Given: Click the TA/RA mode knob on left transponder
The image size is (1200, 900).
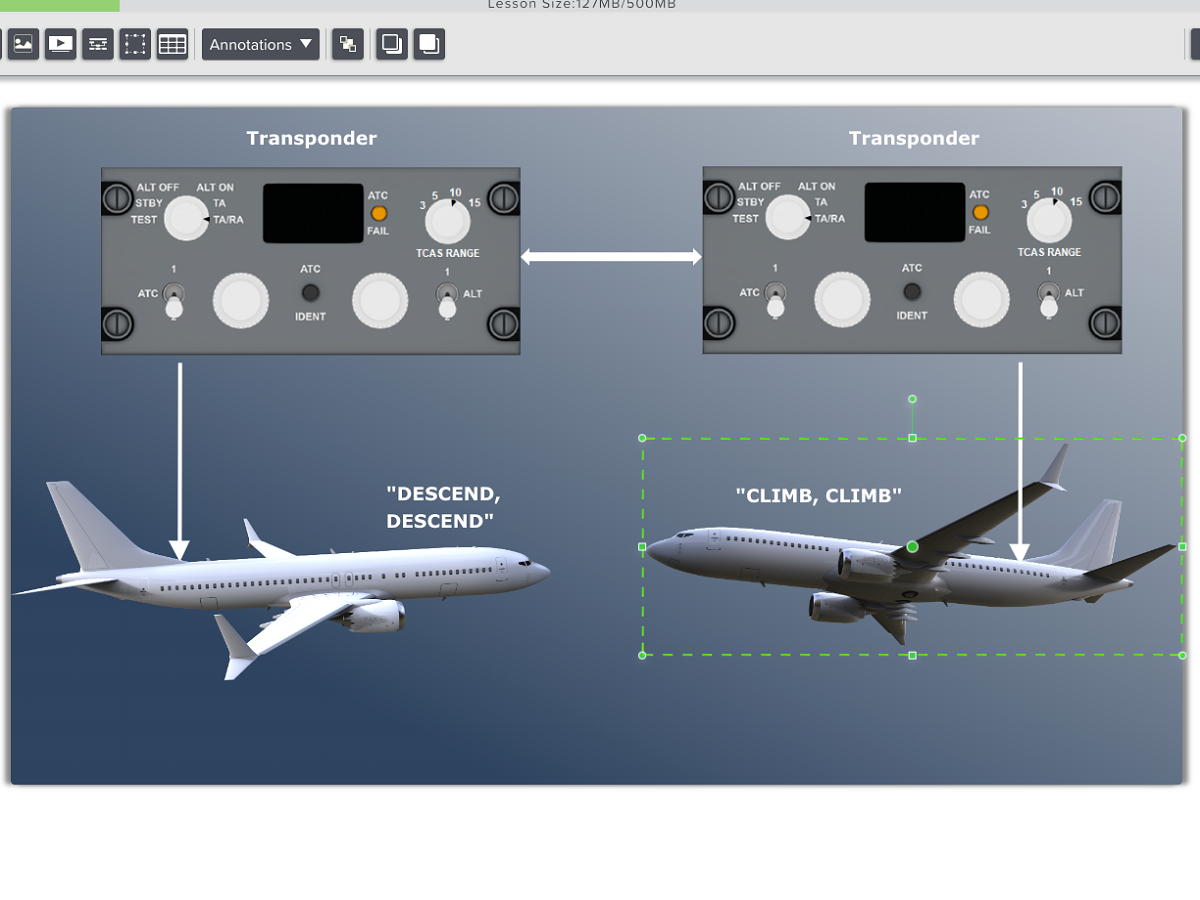Looking at the screenshot, I should (186, 218).
